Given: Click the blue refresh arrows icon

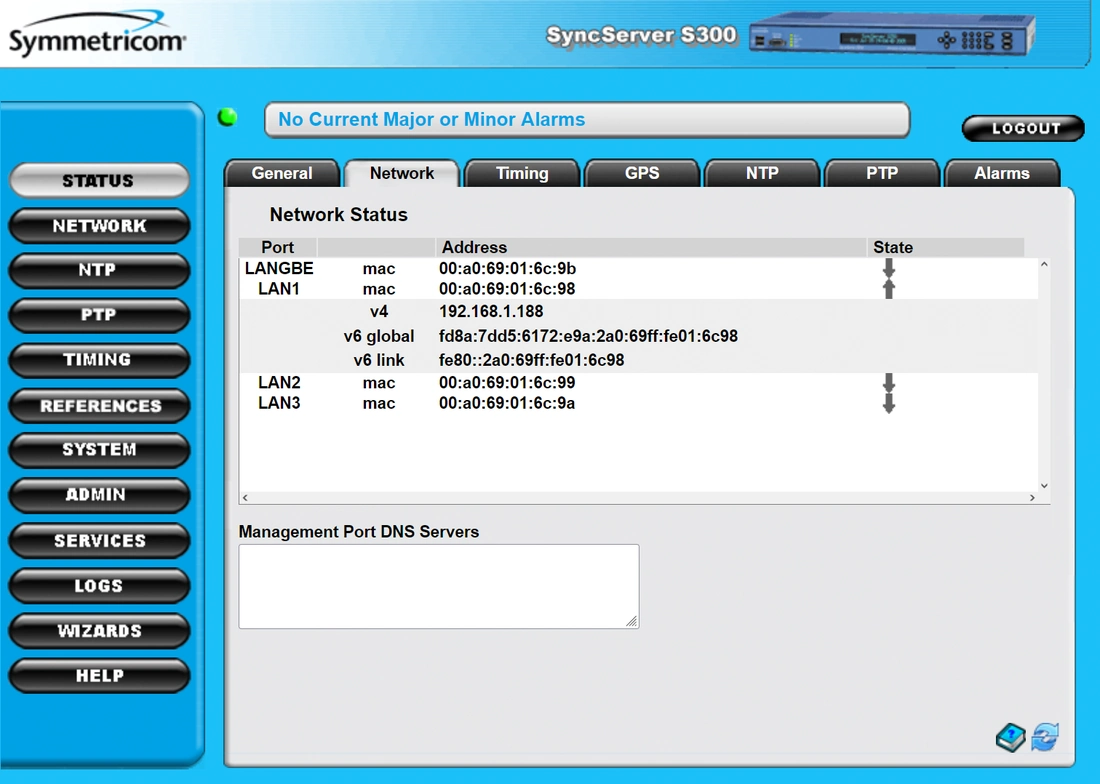Looking at the screenshot, I should coord(1045,738).
